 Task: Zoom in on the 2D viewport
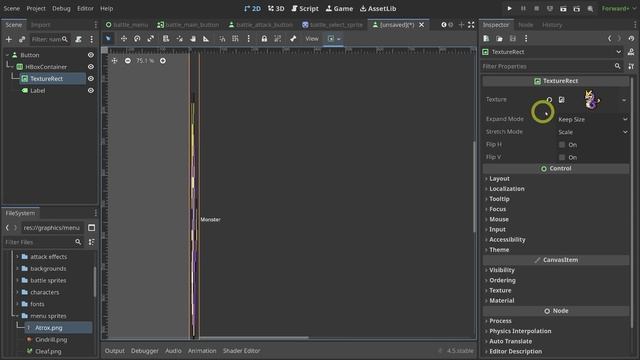[x=163, y=60]
